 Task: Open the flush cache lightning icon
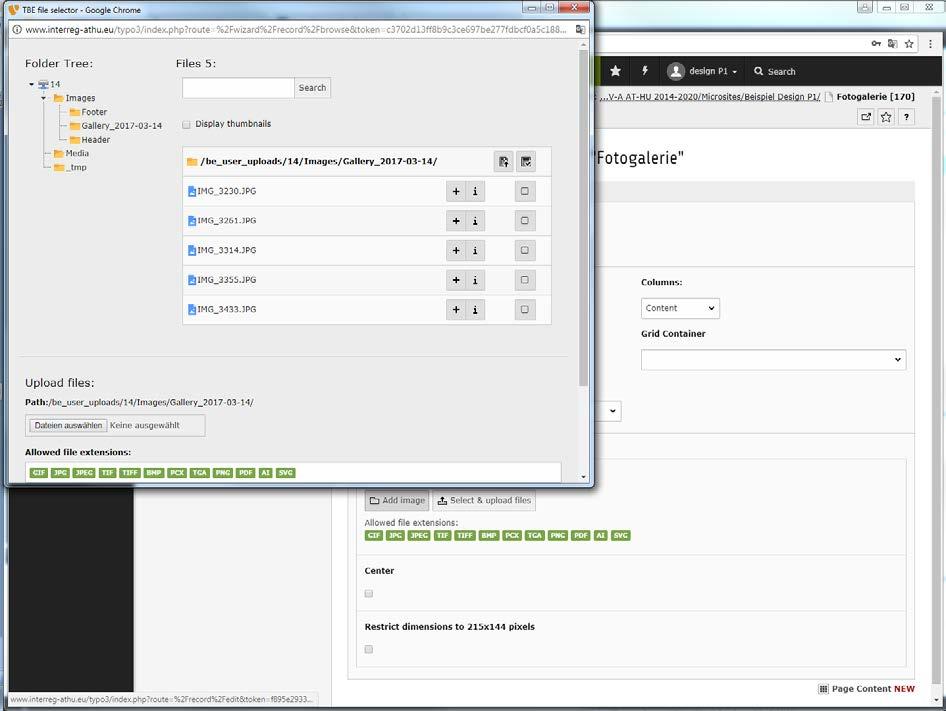(645, 71)
